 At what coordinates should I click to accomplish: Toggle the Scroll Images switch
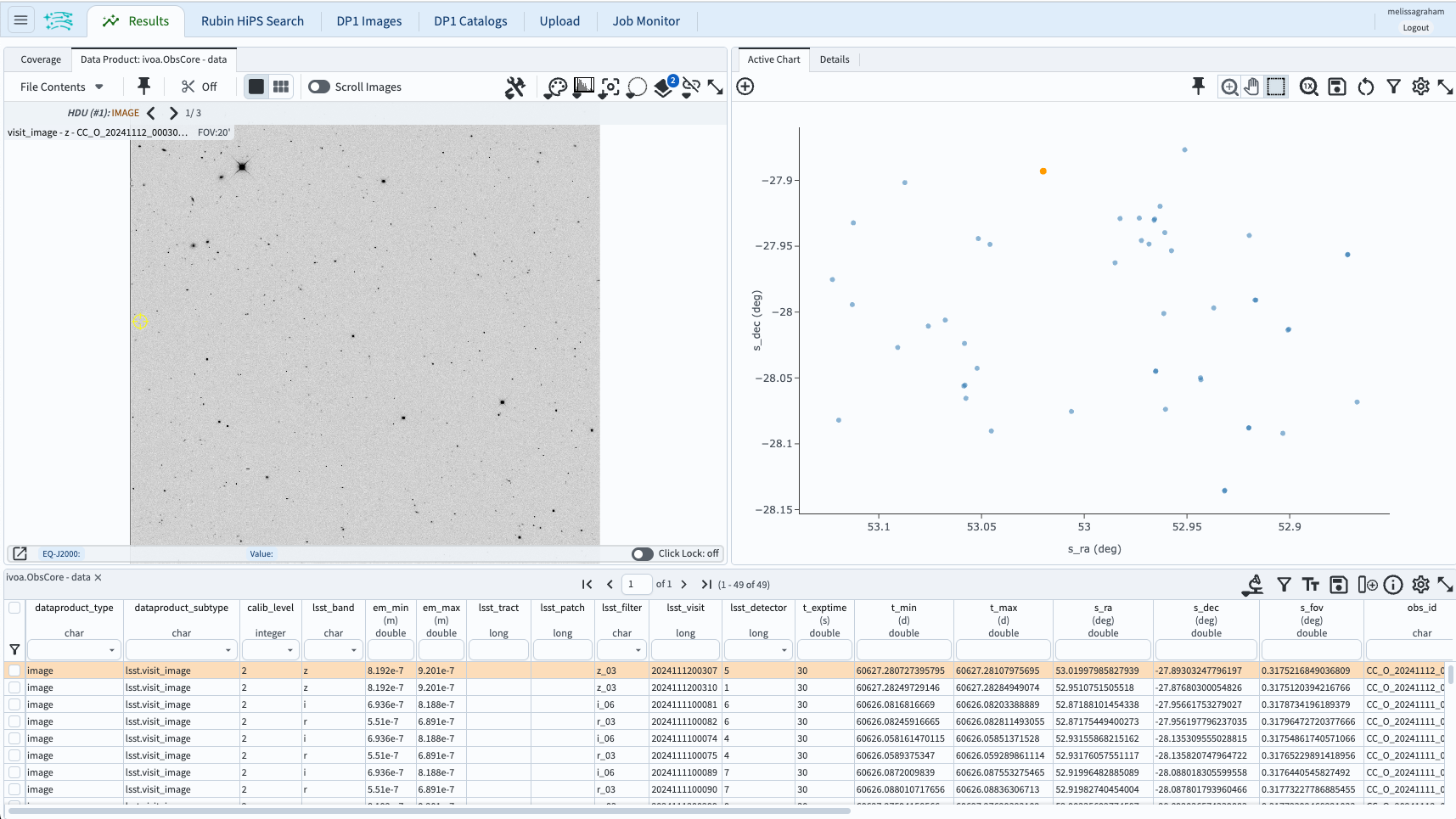[x=319, y=87]
